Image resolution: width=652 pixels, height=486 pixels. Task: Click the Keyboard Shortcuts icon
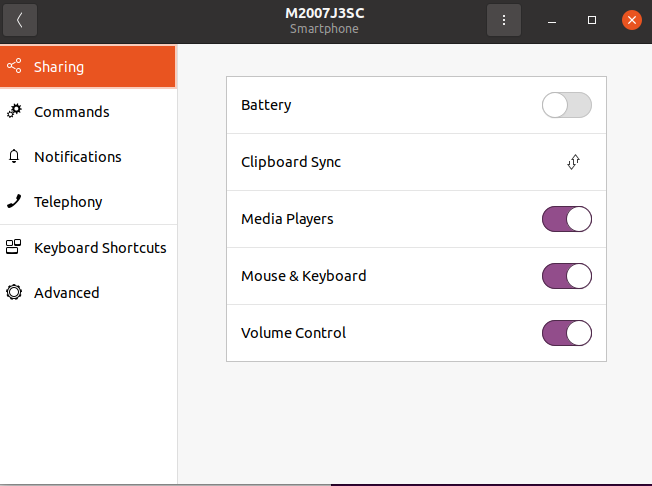14,248
